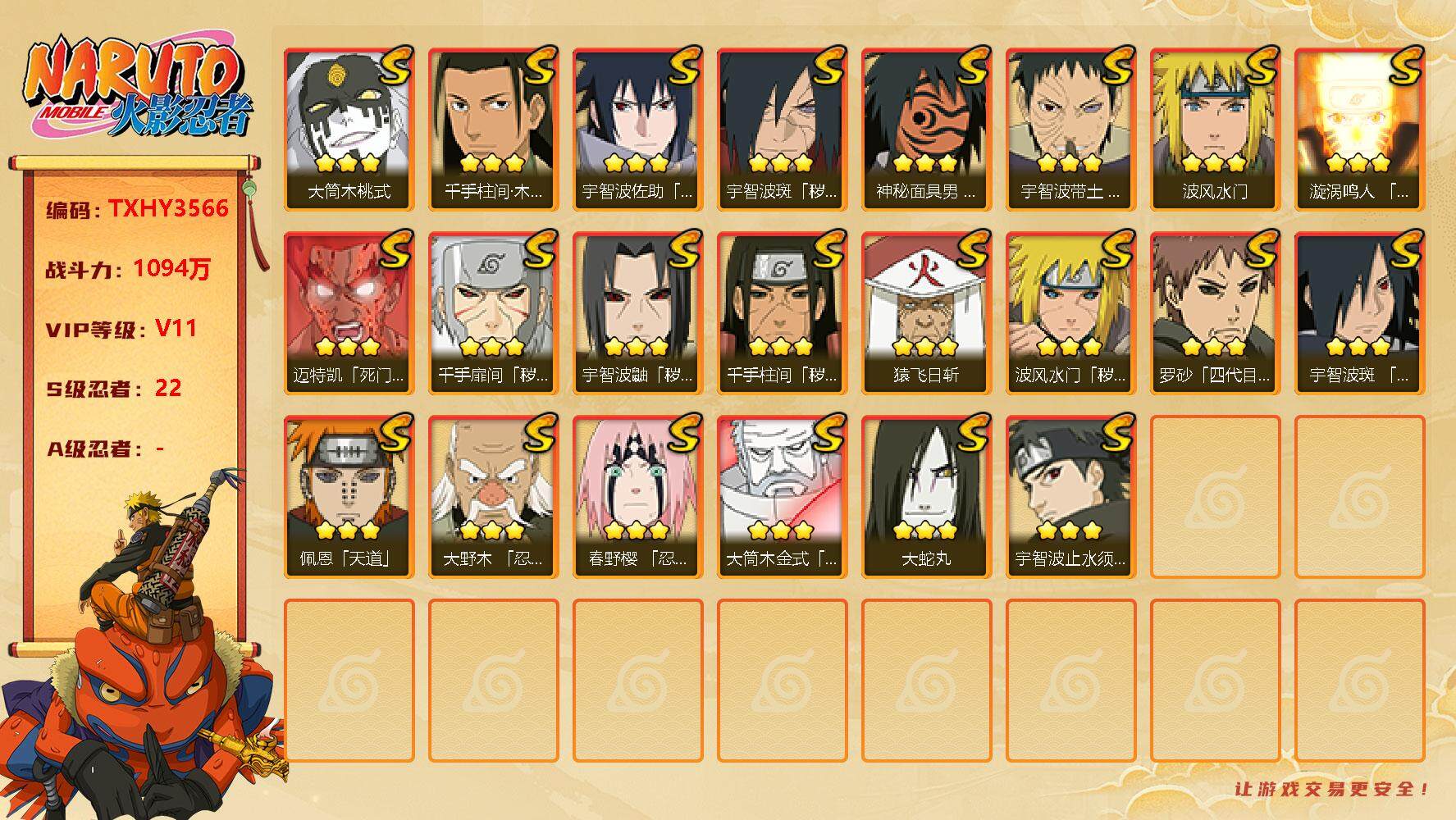Select the 大筒木桃式 ninja card

349,129
